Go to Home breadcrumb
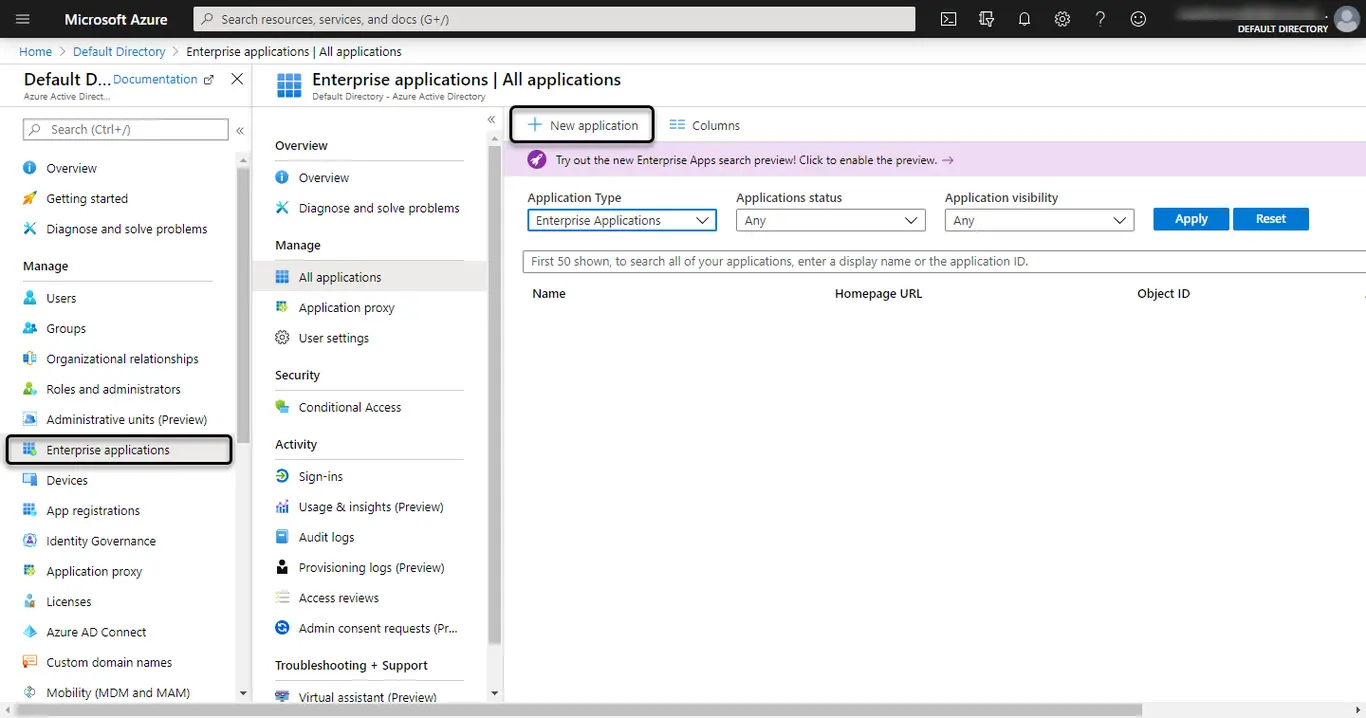The height and width of the screenshot is (718, 1366). point(36,51)
